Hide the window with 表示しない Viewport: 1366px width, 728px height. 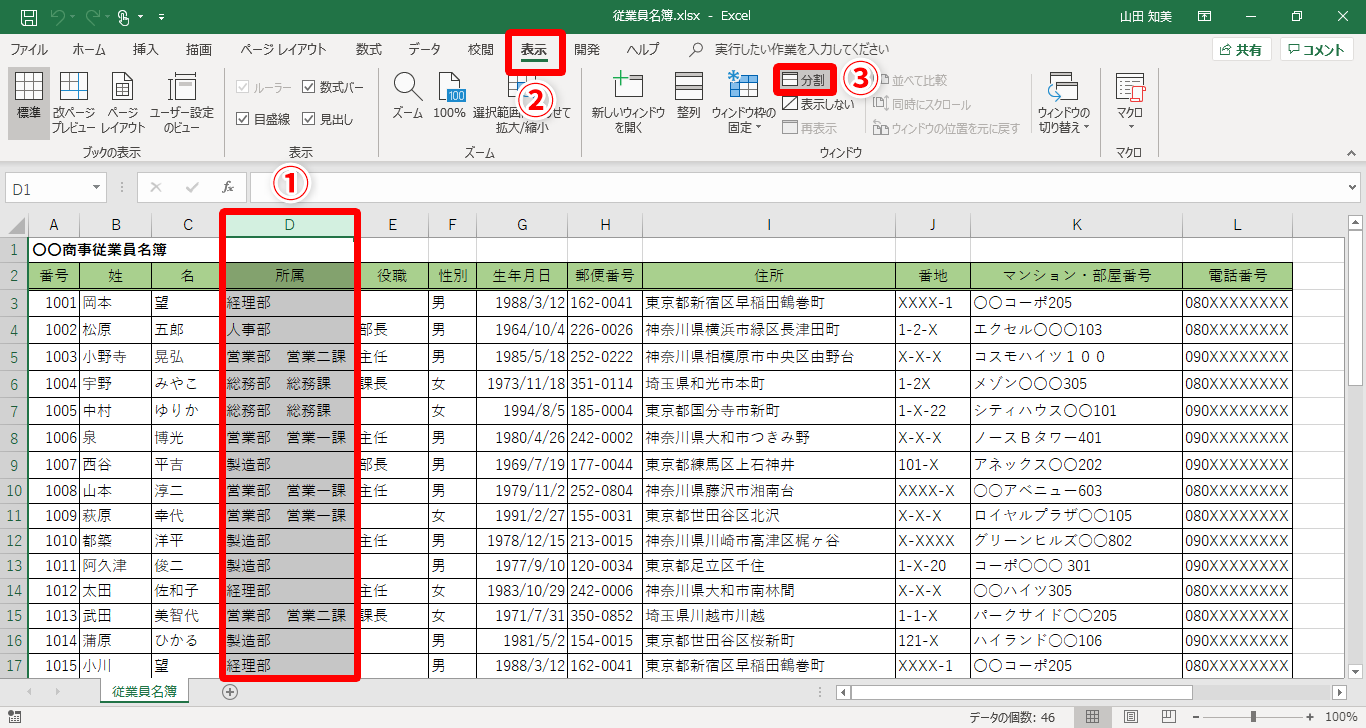tap(818, 104)
